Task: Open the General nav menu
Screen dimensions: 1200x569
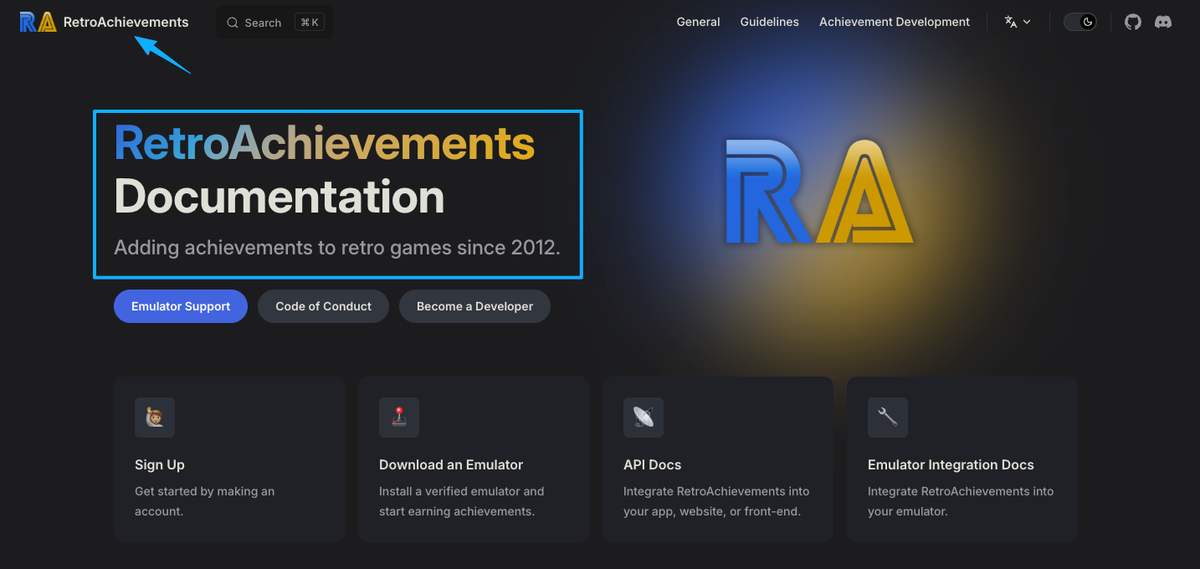Action: (x=698, y=22)
